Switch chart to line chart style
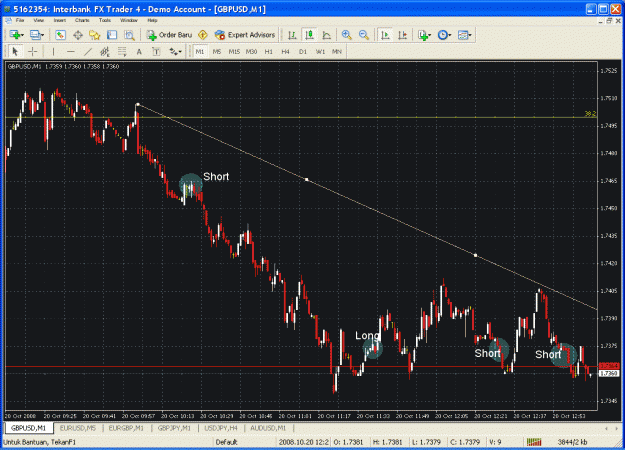625x450 pixels. 326,35
